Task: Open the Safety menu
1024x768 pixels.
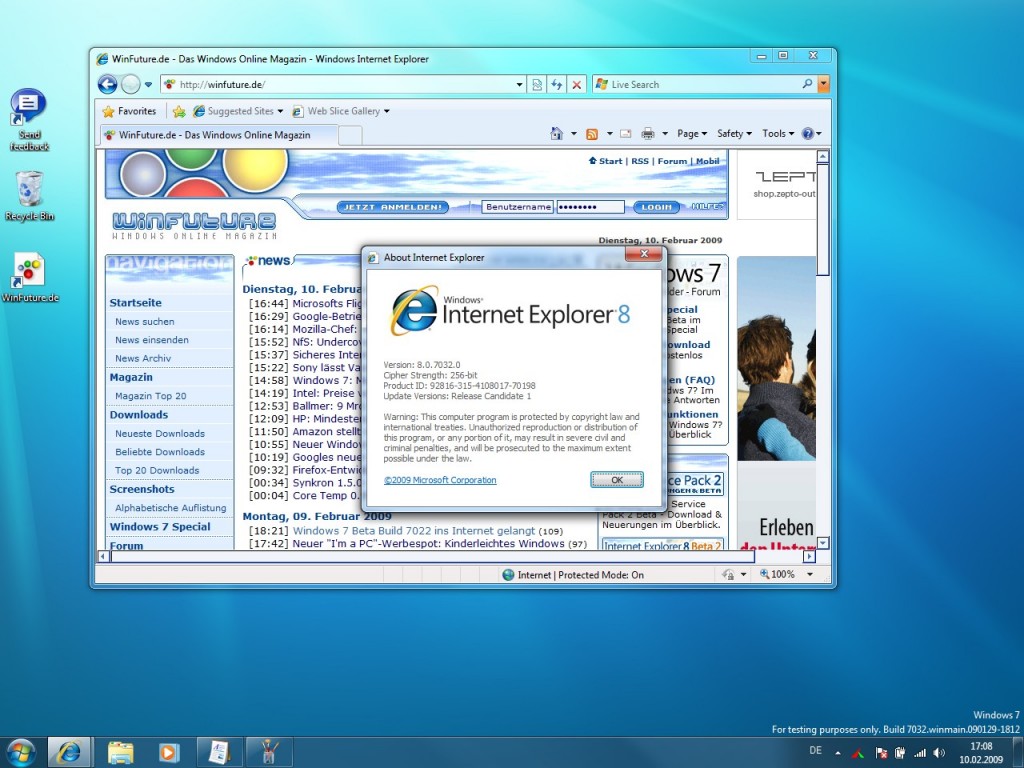Action: (x=734, y=133)
